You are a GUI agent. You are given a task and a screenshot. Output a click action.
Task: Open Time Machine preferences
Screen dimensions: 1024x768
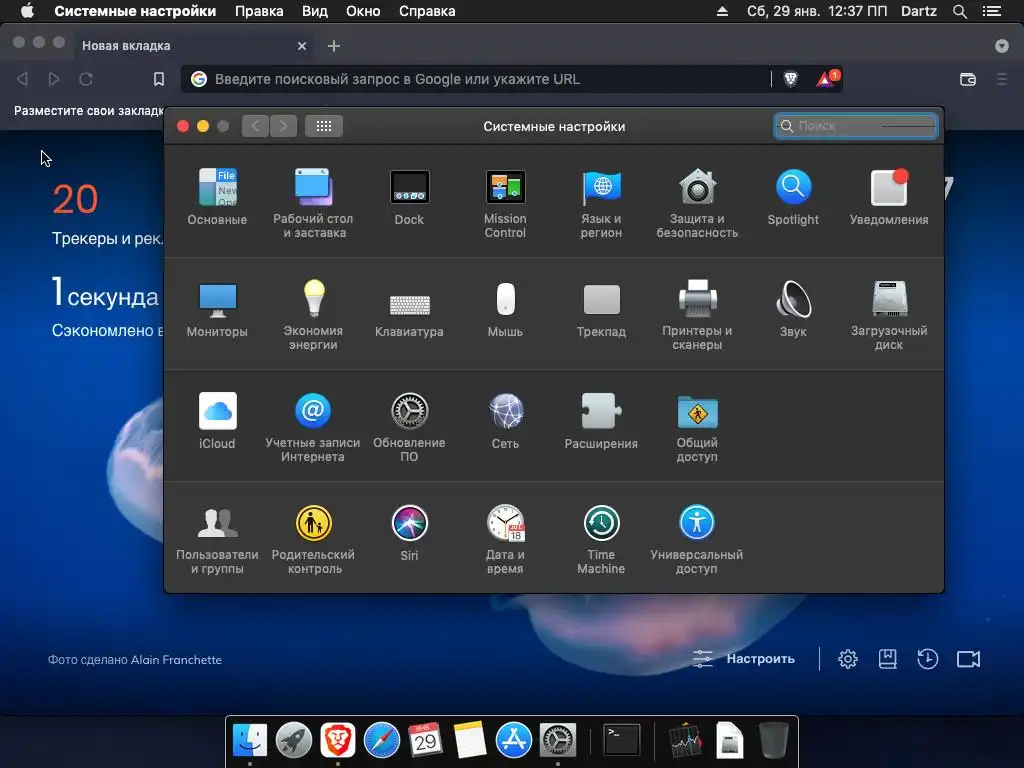(x=601, y=539)
